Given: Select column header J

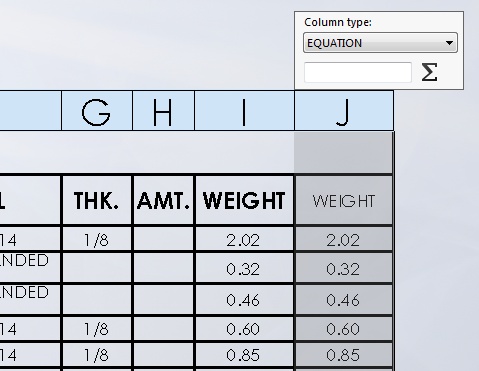Looking at the screenshot, I should (344, 111).
